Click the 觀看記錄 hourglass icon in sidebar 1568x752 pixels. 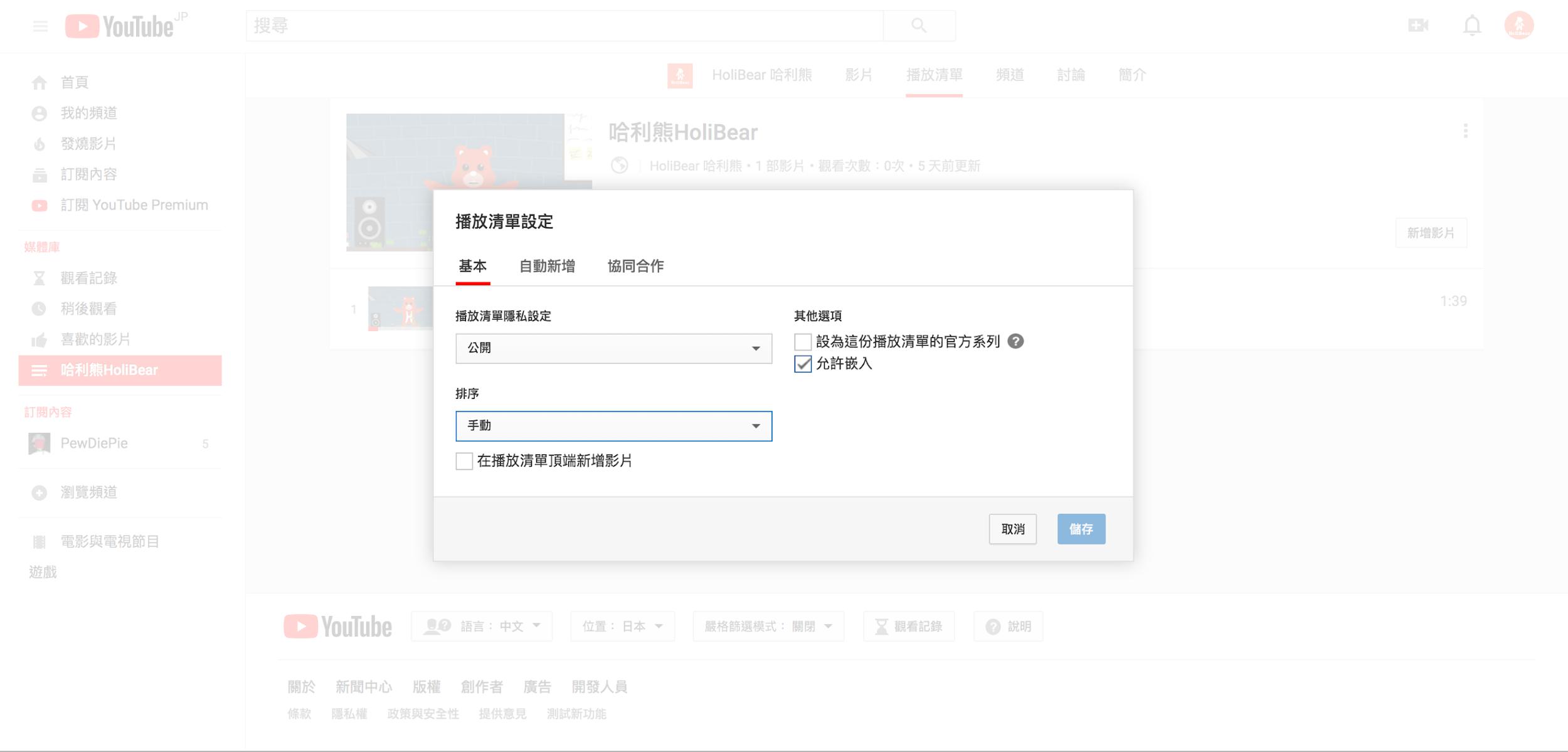tap(39, 278)
